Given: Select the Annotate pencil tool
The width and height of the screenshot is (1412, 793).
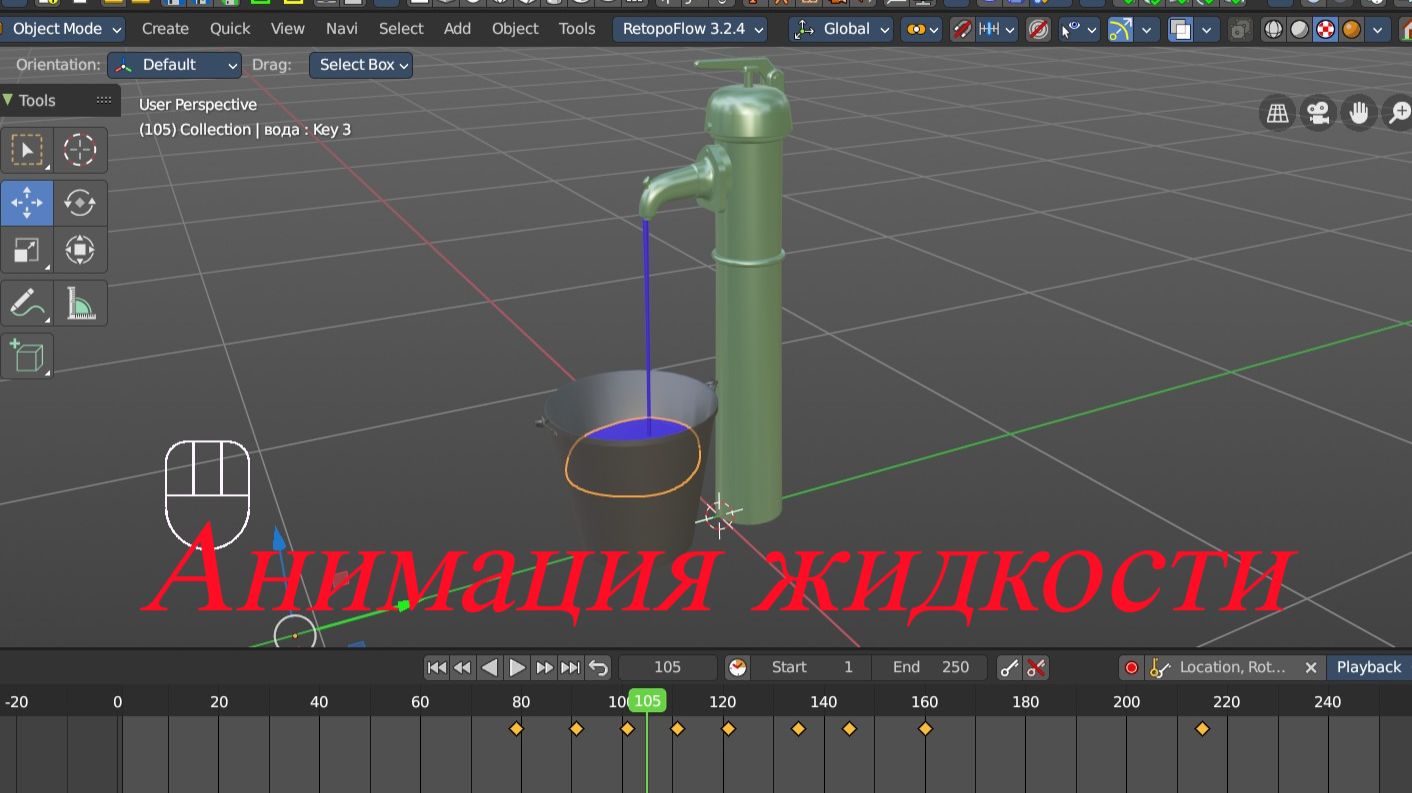Looking at the screenshot, I should (x=27, y=303).
